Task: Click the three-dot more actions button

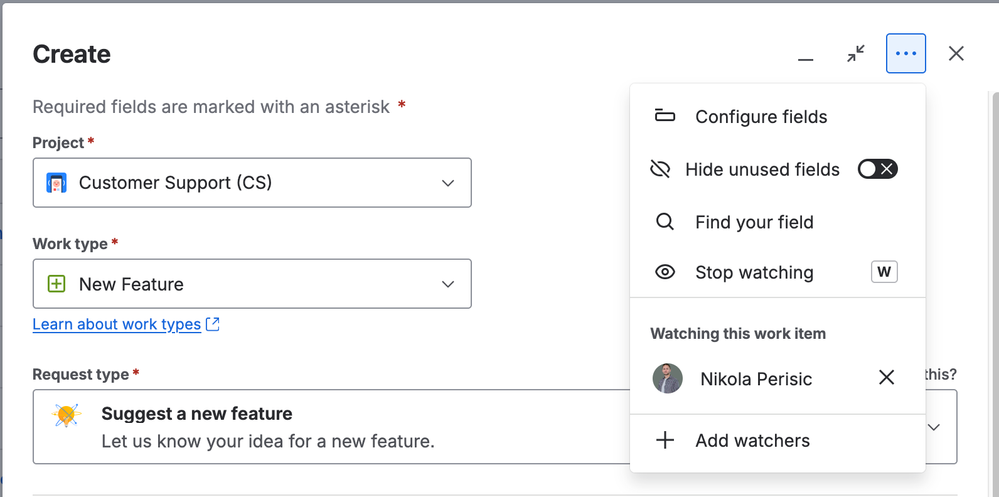Action: [906, 54]
